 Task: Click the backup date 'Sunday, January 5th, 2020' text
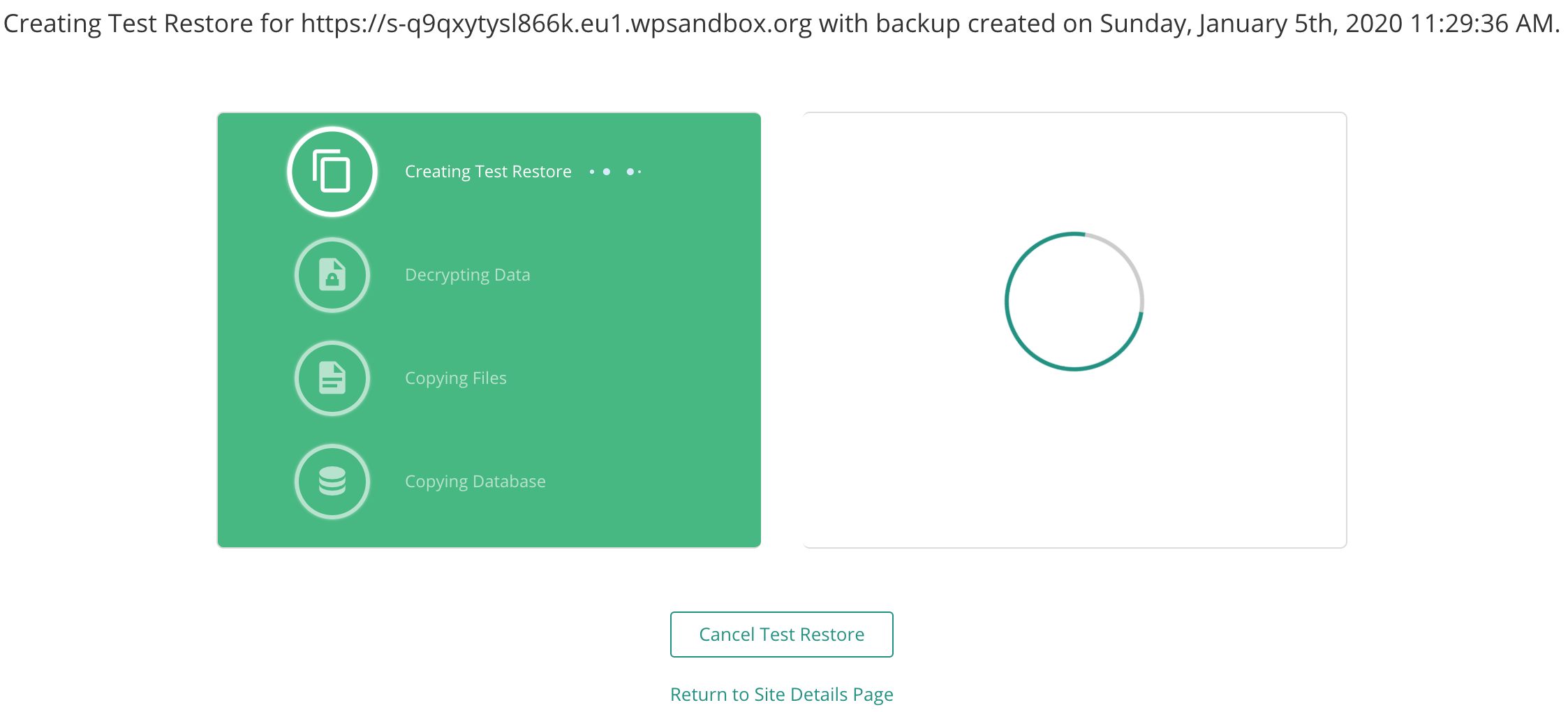coord(1252,24)
